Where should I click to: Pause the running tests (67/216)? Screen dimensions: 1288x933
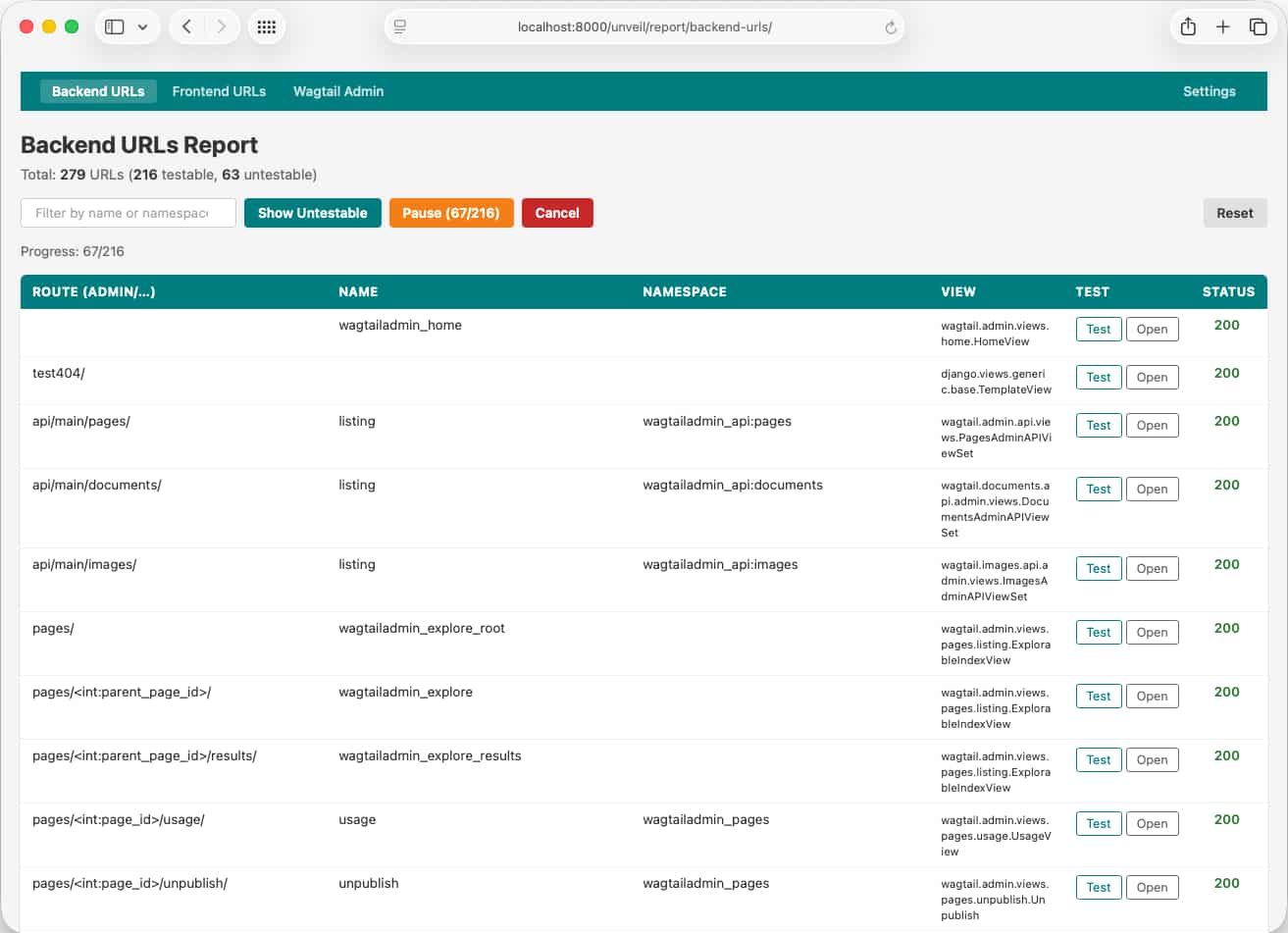(451, 213)
